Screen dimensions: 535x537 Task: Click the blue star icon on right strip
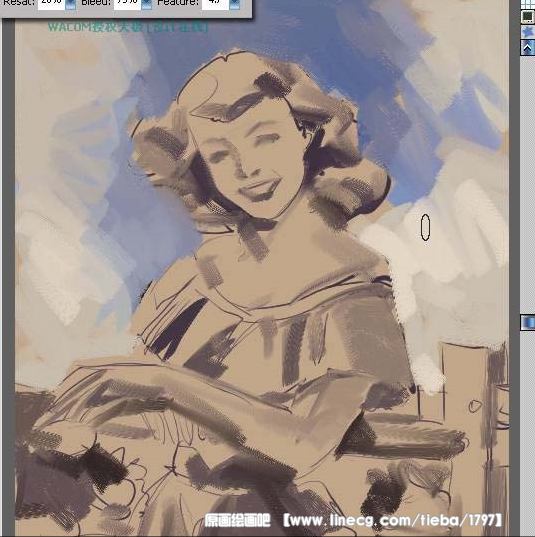coord(528,32)
